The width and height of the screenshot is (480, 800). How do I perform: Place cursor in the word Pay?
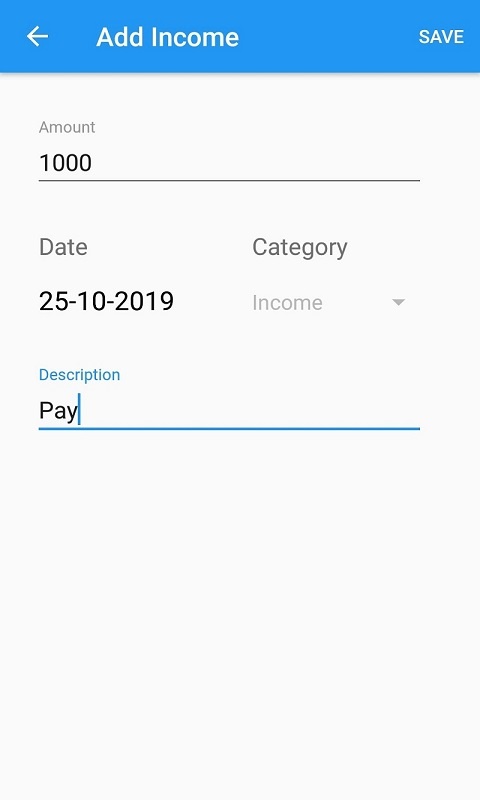click(58, 411)
